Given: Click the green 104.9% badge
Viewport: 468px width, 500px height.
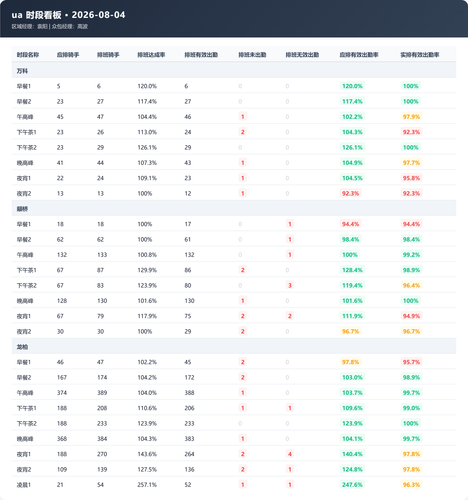Looking at the screenshot, I should point(352,163).
